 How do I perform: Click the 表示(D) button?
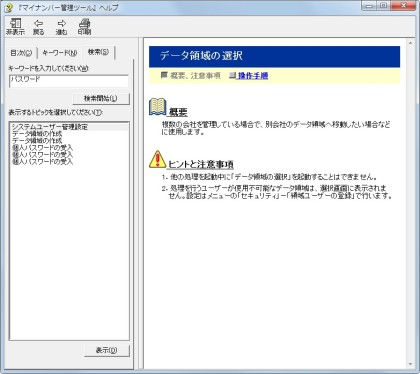[x=107, y=350]
